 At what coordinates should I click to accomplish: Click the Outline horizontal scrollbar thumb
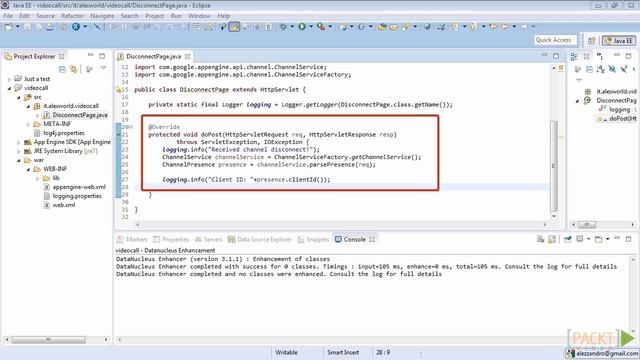pos(587,224)
